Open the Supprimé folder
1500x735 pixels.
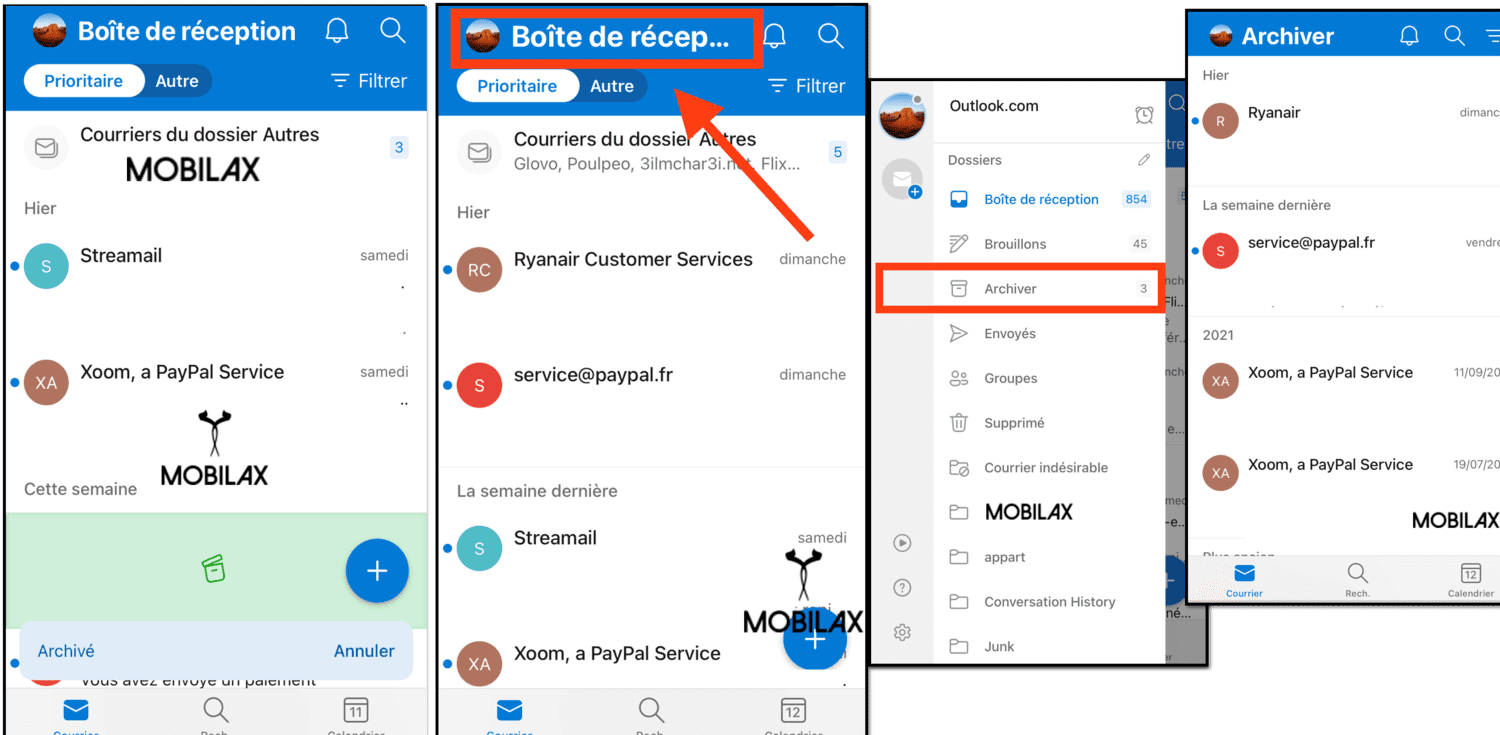(1050, 423)
